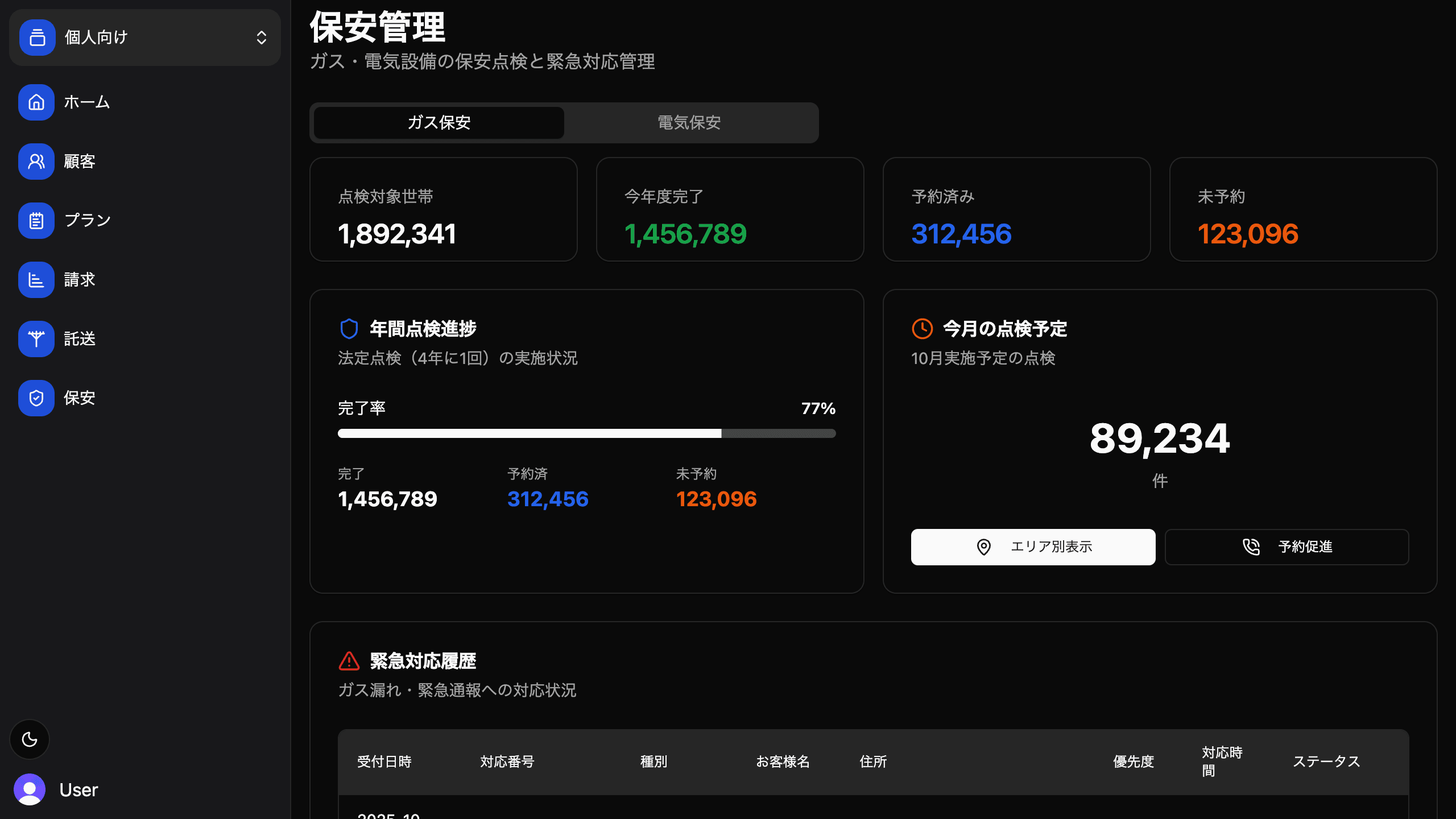Switch to the 電気保安 tab

click(x=689, y=122)
